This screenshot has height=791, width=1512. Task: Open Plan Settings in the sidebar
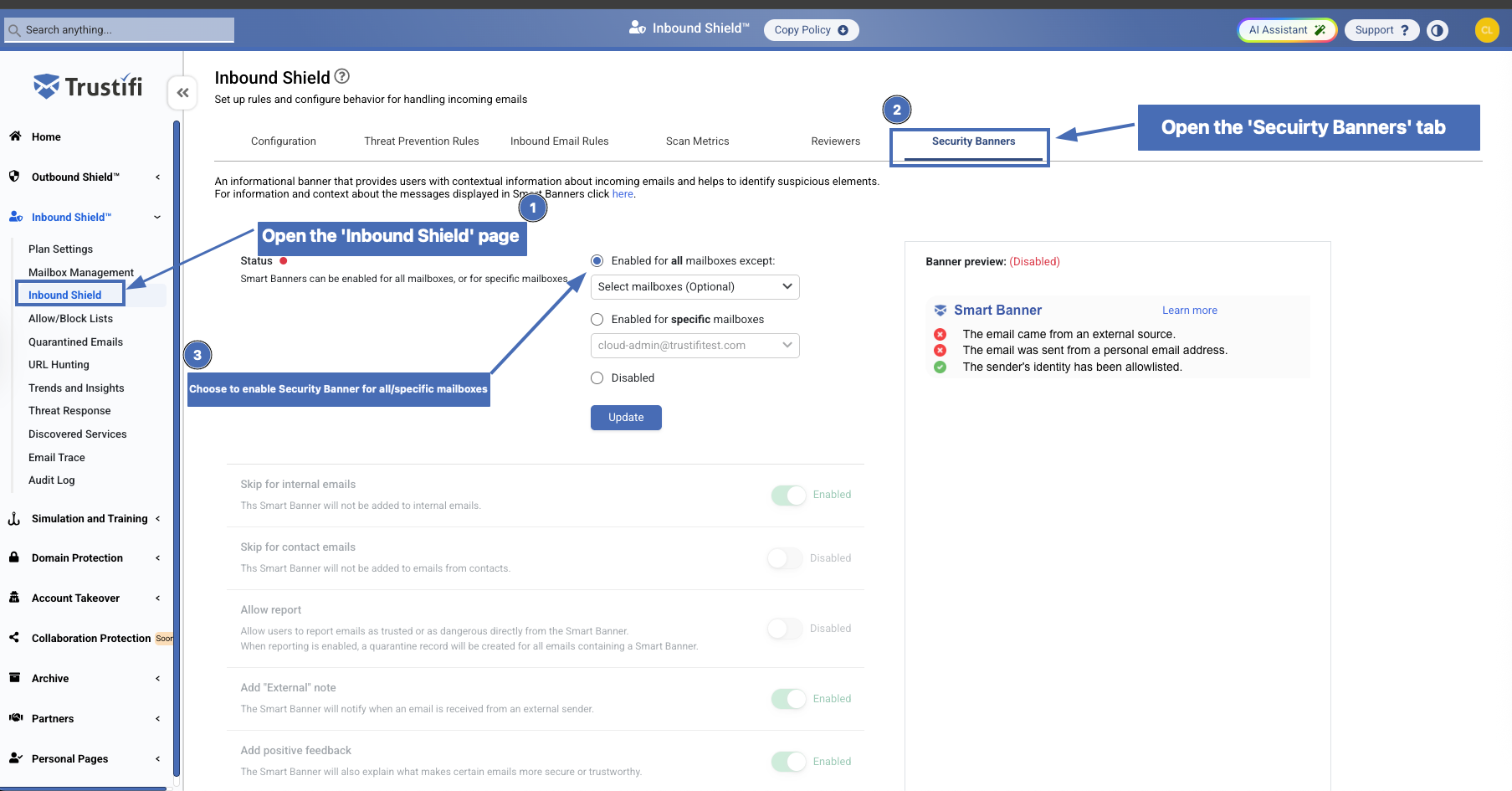pos(61,249)
